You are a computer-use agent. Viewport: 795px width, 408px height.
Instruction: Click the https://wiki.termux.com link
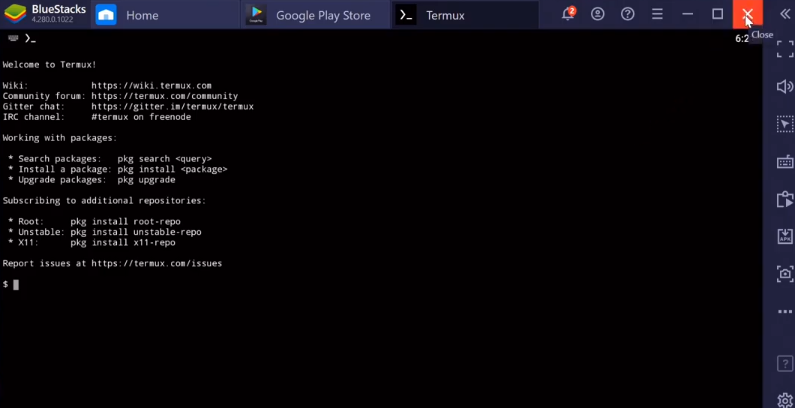[x=152, y=86]
